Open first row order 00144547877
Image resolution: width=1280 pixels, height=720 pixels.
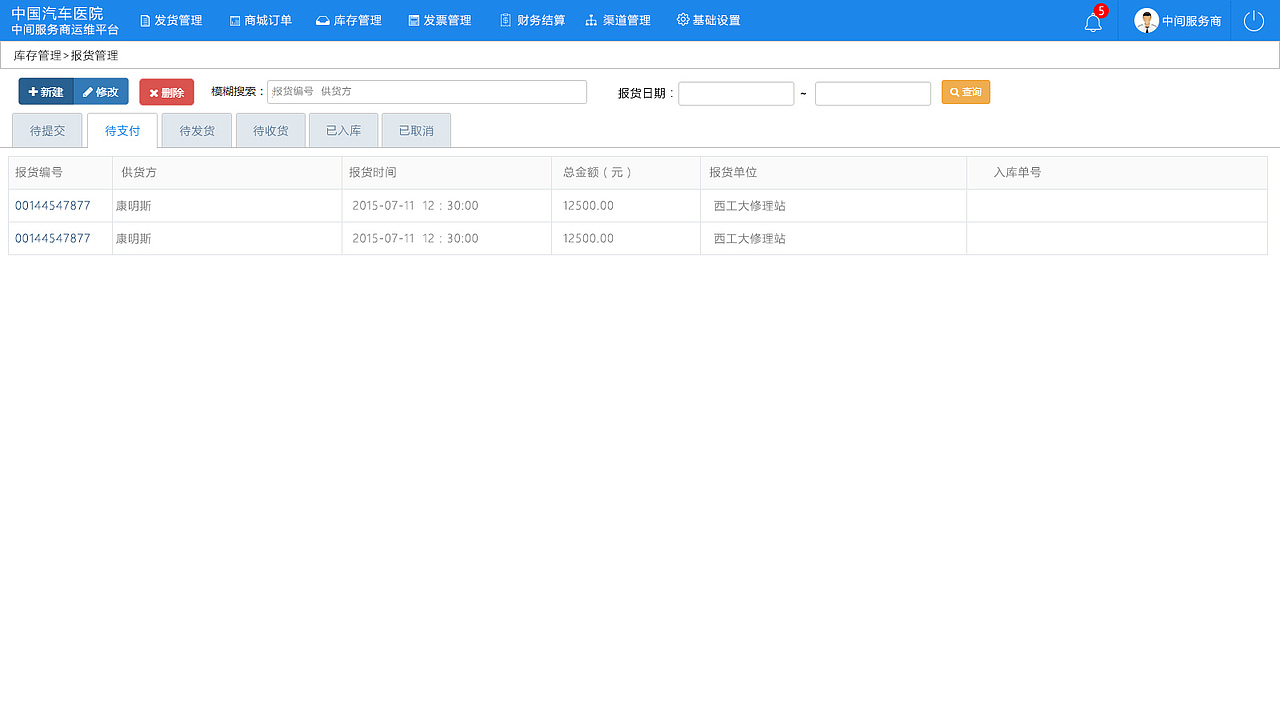(53, 206)
